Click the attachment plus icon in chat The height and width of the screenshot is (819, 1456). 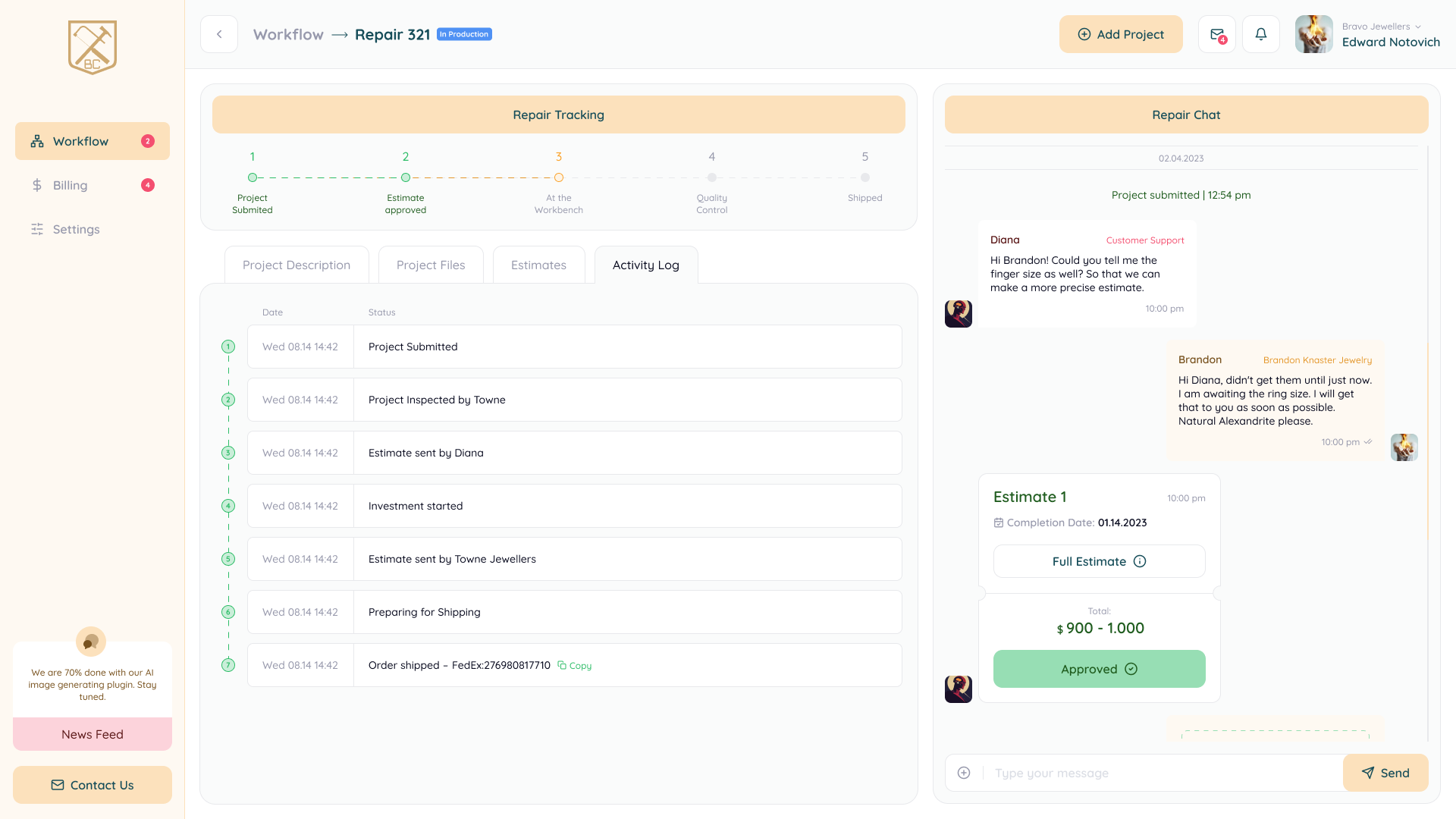coord(964,773)
